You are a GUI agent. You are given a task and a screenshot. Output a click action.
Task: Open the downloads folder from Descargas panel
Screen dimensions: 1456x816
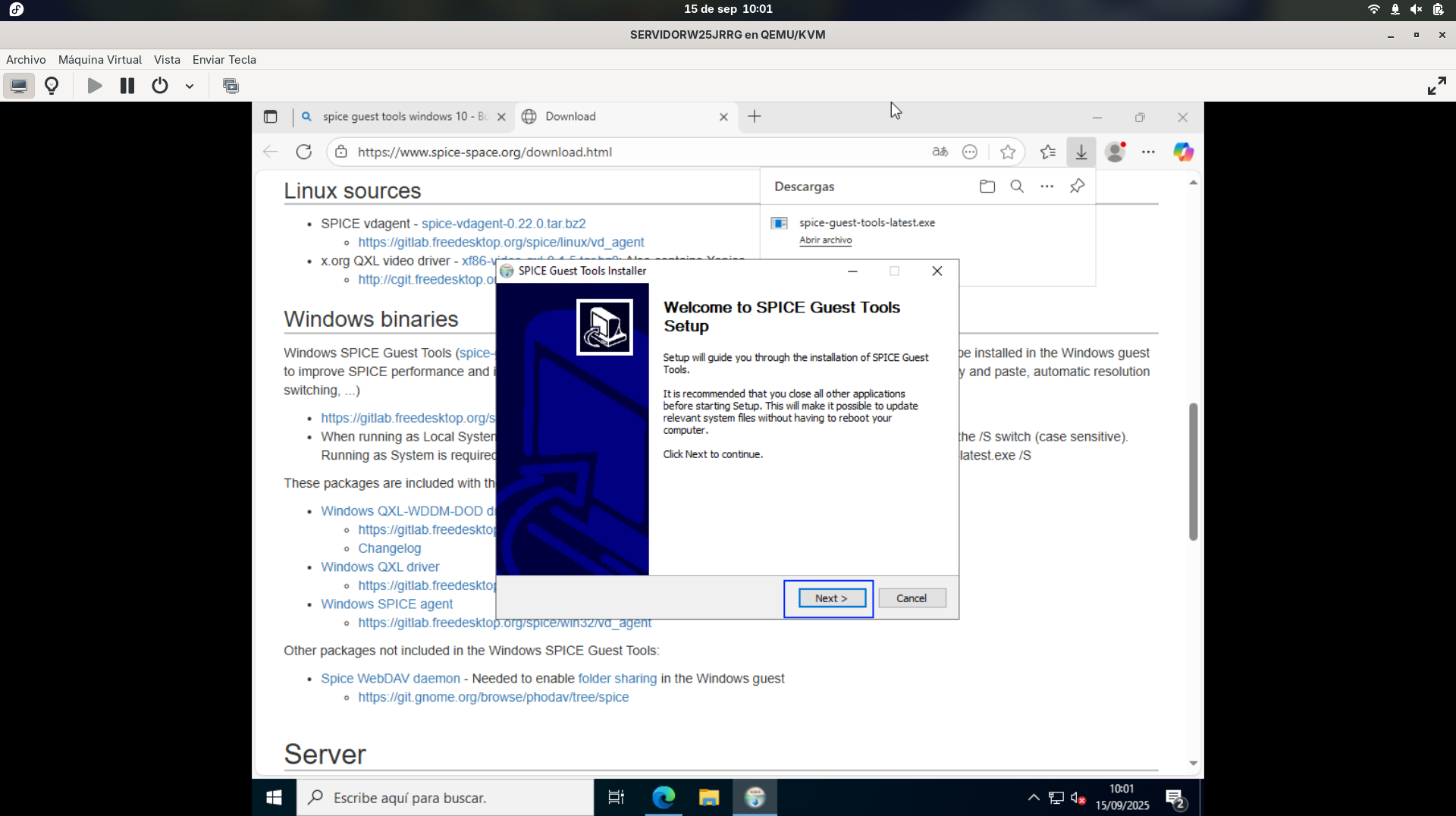pyautogui.click(x=987, y=187)
